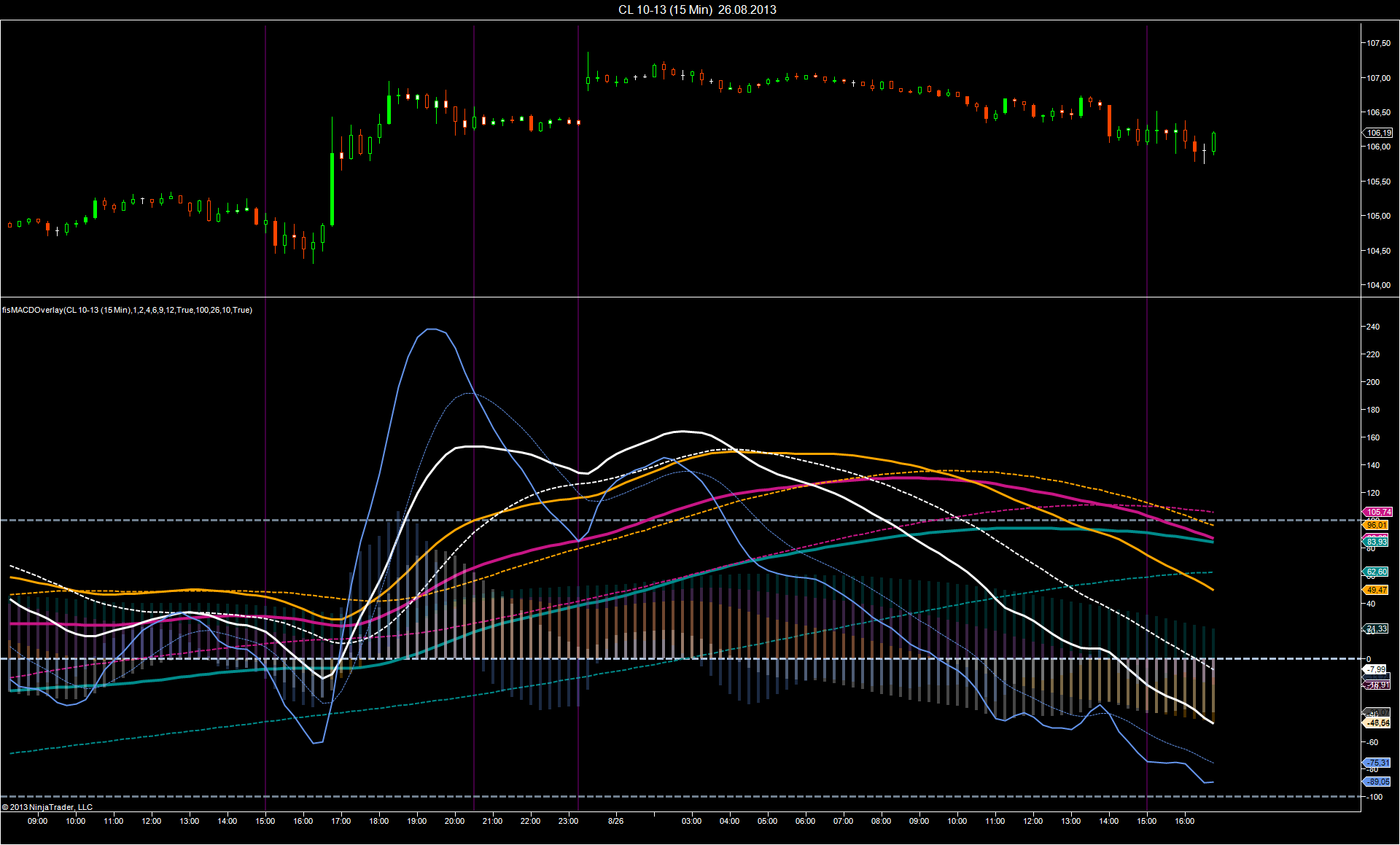This screenshot has width=1400, height=845.
Task: Select the 104,00 price axis label
Action: tap(1378, 285)
